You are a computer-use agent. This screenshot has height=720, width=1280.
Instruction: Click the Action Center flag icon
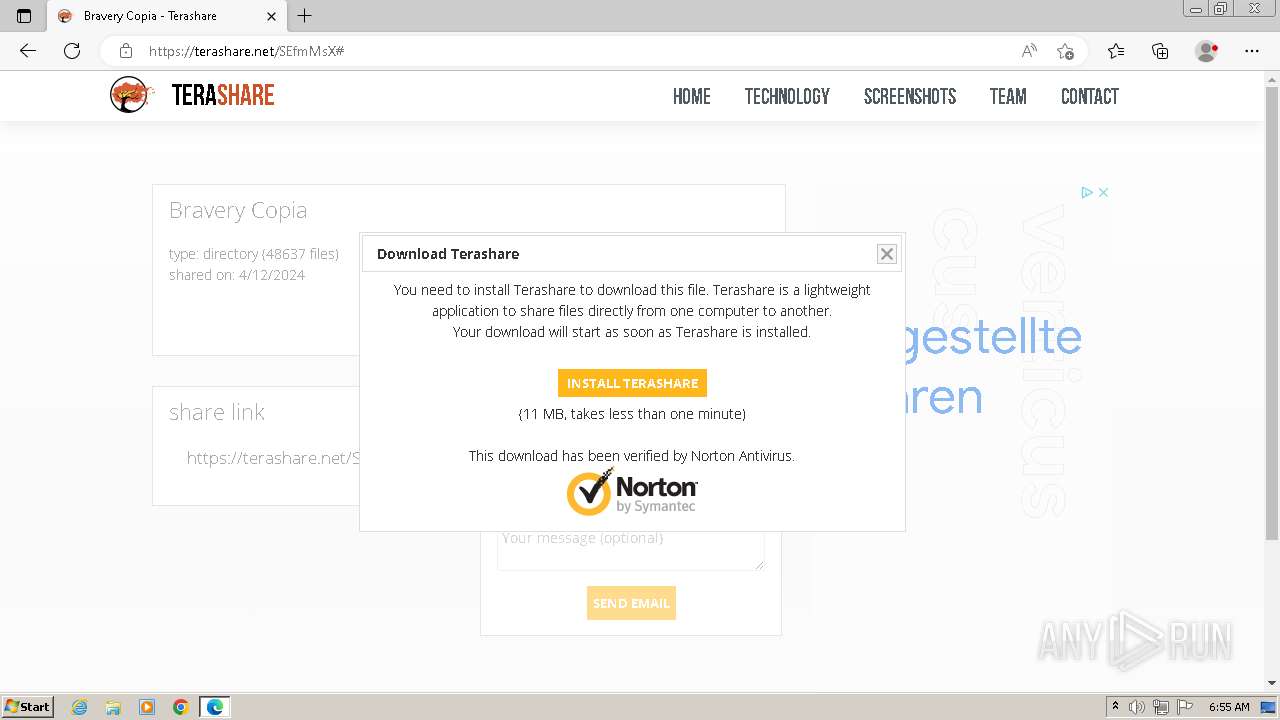(1184, 707)
